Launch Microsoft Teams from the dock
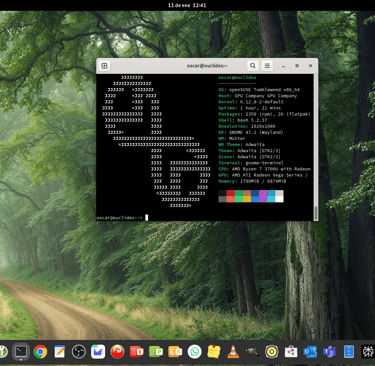375x366 pixels. (329, 351)
